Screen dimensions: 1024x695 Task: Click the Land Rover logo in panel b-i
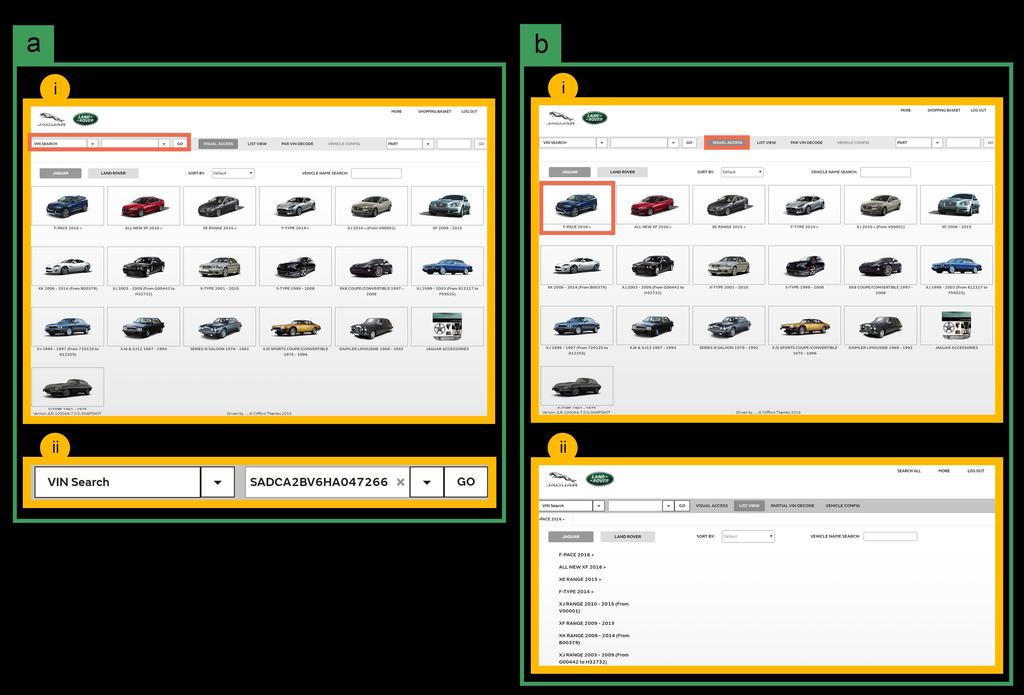click(x=595, y=118)
